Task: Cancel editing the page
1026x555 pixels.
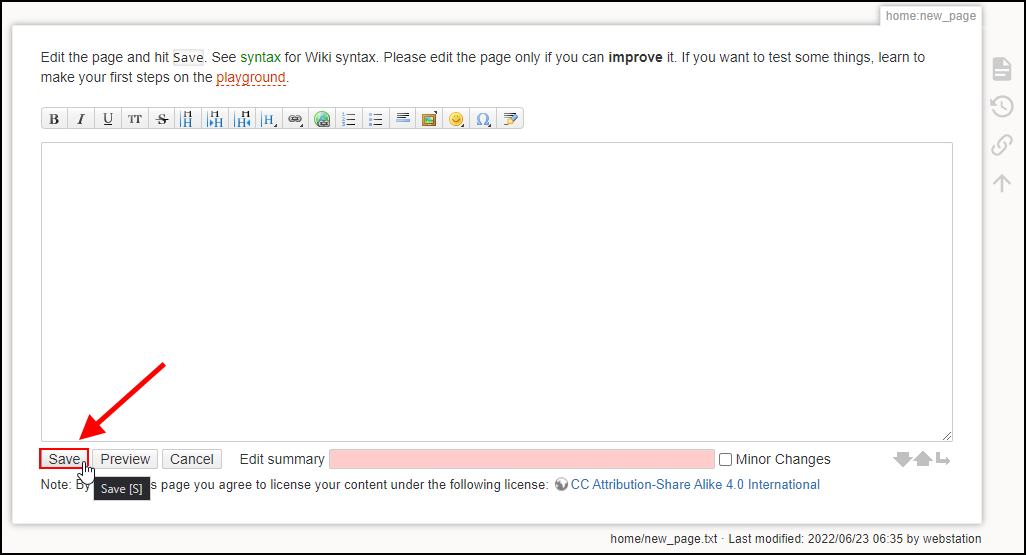Action: coord(192,459)
